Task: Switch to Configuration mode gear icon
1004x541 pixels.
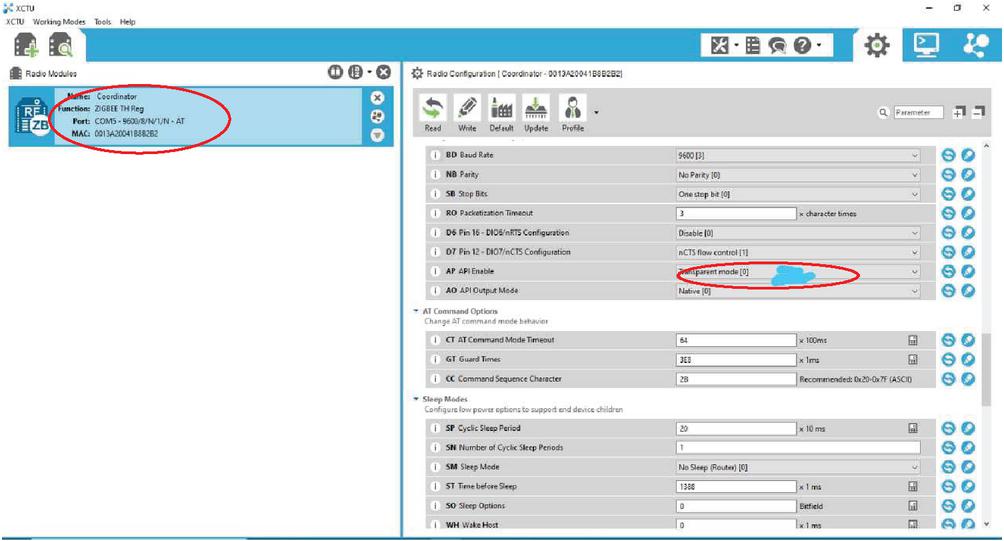Action: 877,45
